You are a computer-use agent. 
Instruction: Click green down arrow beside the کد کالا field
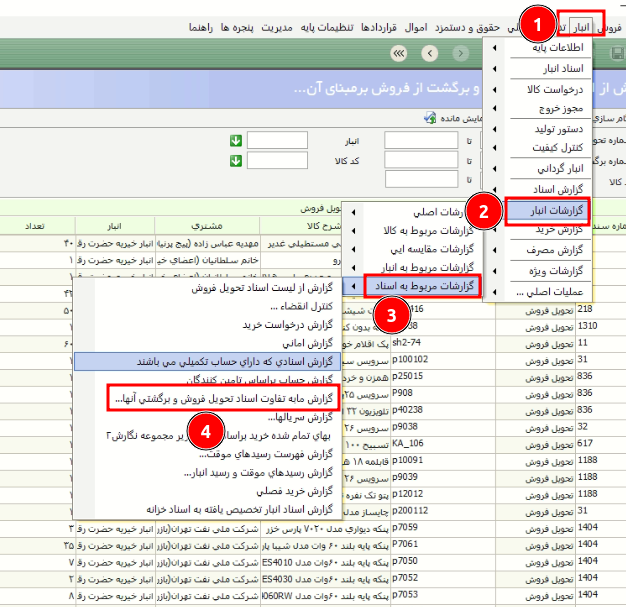click(x=236, y=161)
